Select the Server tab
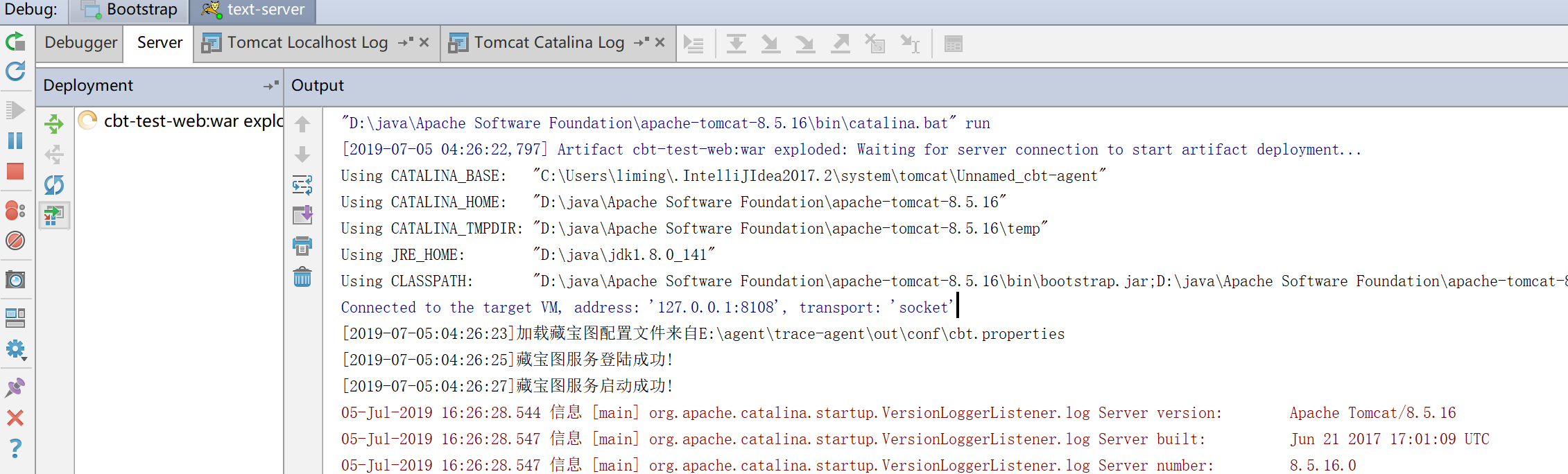1568x474 pixels. (x=160, y=43)
